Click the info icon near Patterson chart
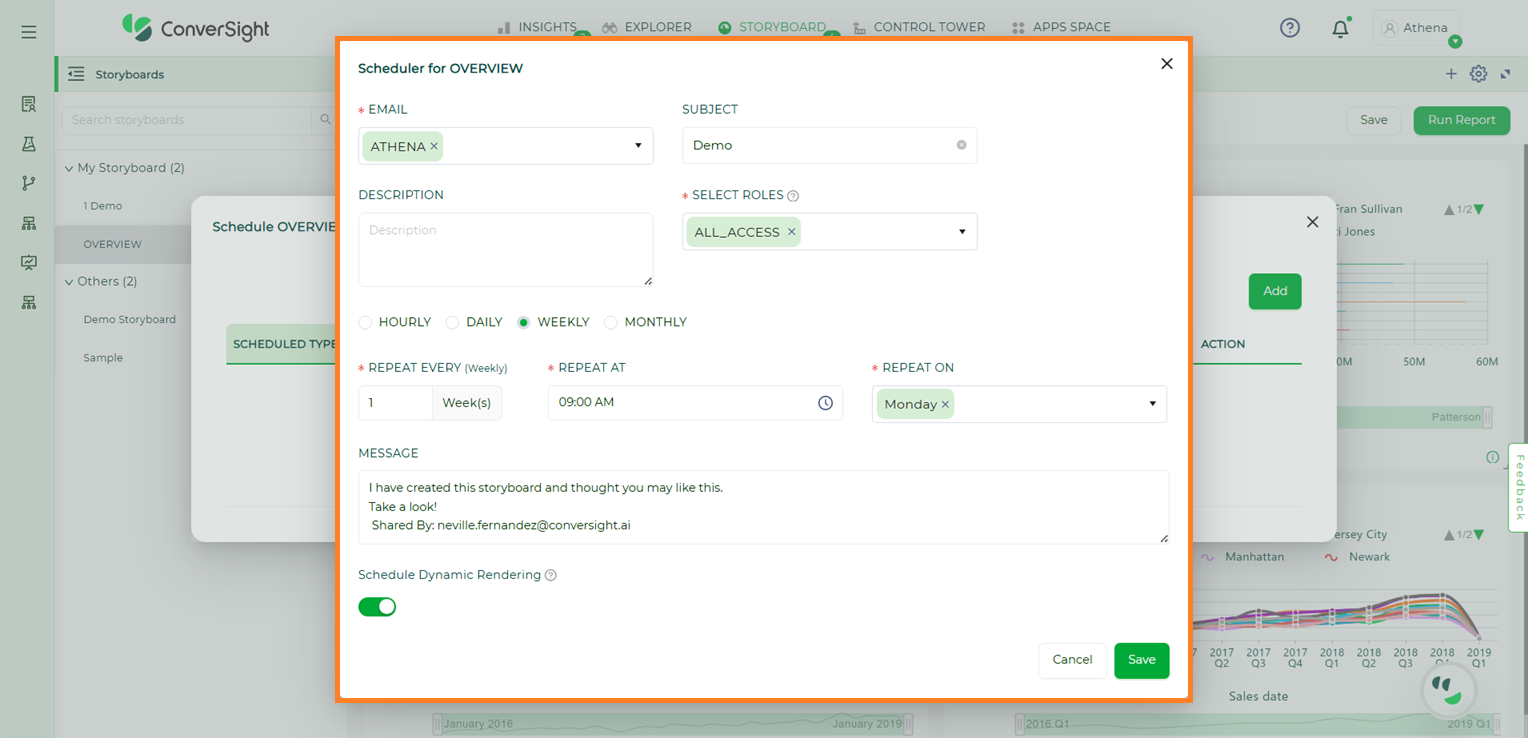Screen dimensions: 1528x738 tap(1493, 457)
